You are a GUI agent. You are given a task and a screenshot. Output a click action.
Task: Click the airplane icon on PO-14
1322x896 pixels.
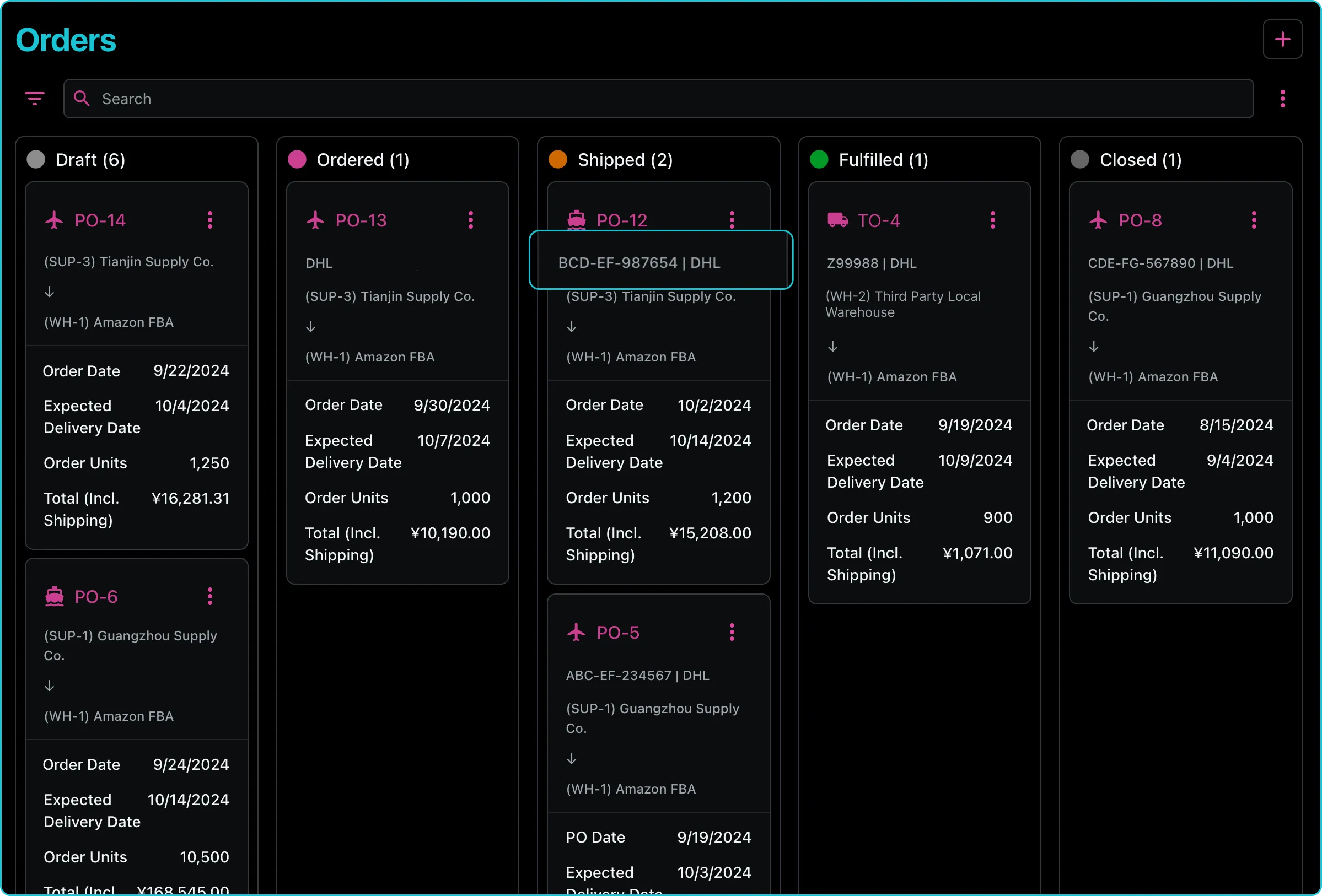point(55,220)
